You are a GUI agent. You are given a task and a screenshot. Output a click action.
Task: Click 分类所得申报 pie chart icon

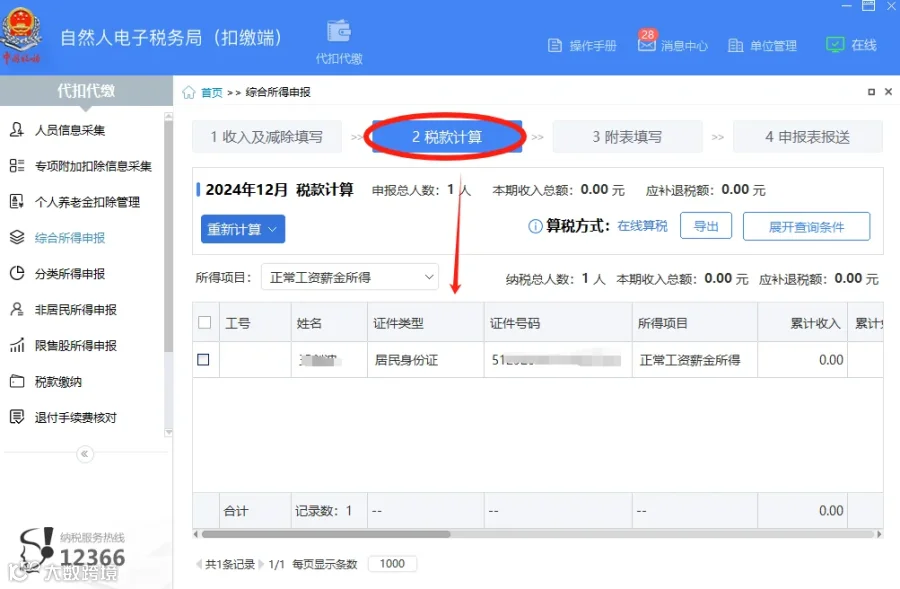[17, 273]
